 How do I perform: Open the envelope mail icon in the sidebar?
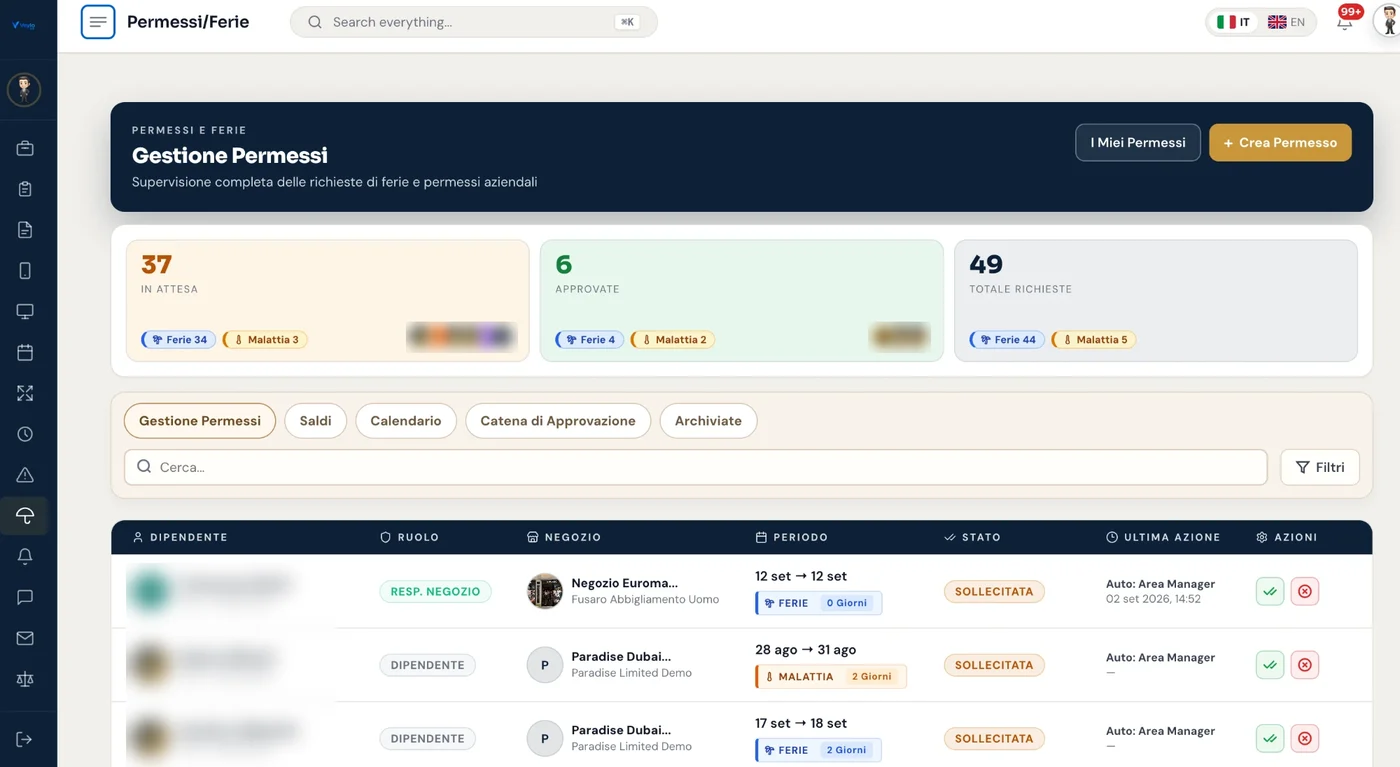coord(25,638)
